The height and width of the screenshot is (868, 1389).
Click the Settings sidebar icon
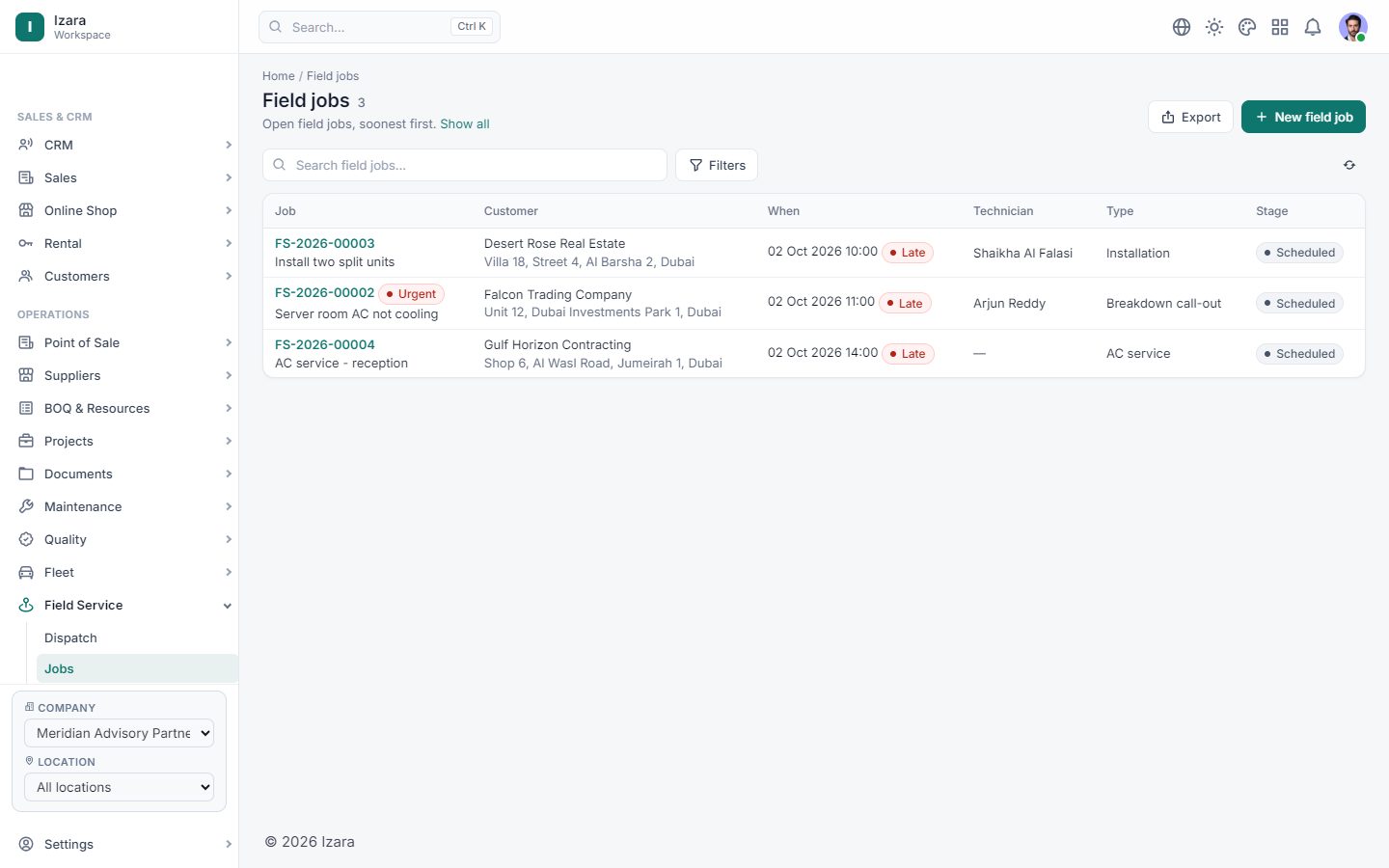pos(26,844)
